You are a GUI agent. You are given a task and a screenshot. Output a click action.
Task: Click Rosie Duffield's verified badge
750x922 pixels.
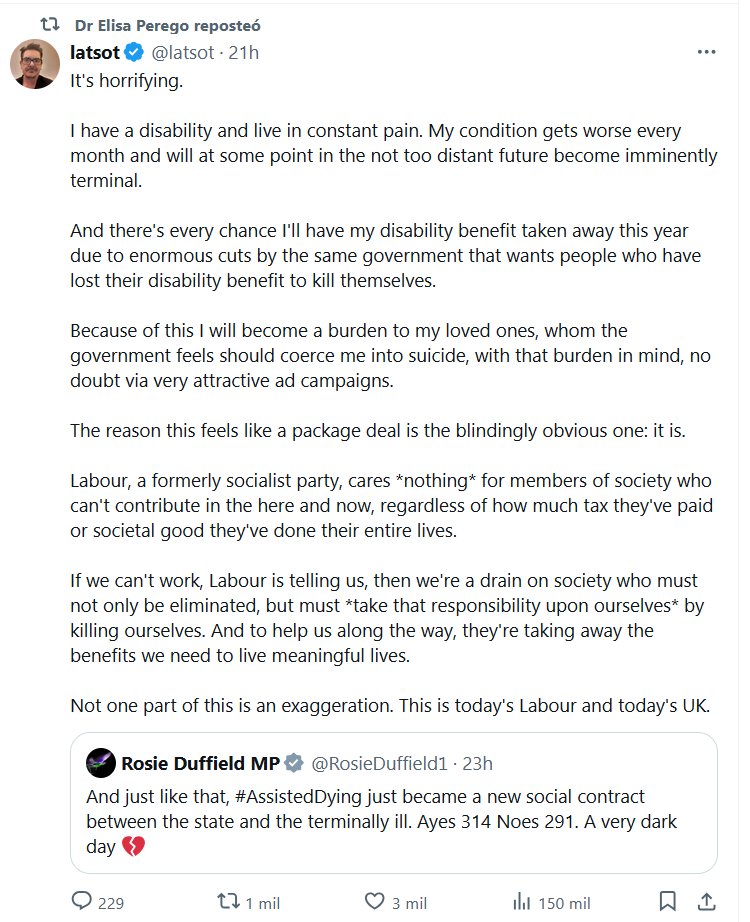coord(293,763)
